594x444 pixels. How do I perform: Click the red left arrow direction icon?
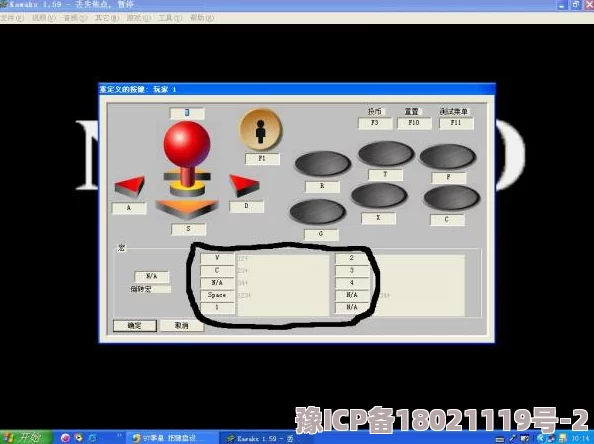pyautogui.click(x=130, y=186)
